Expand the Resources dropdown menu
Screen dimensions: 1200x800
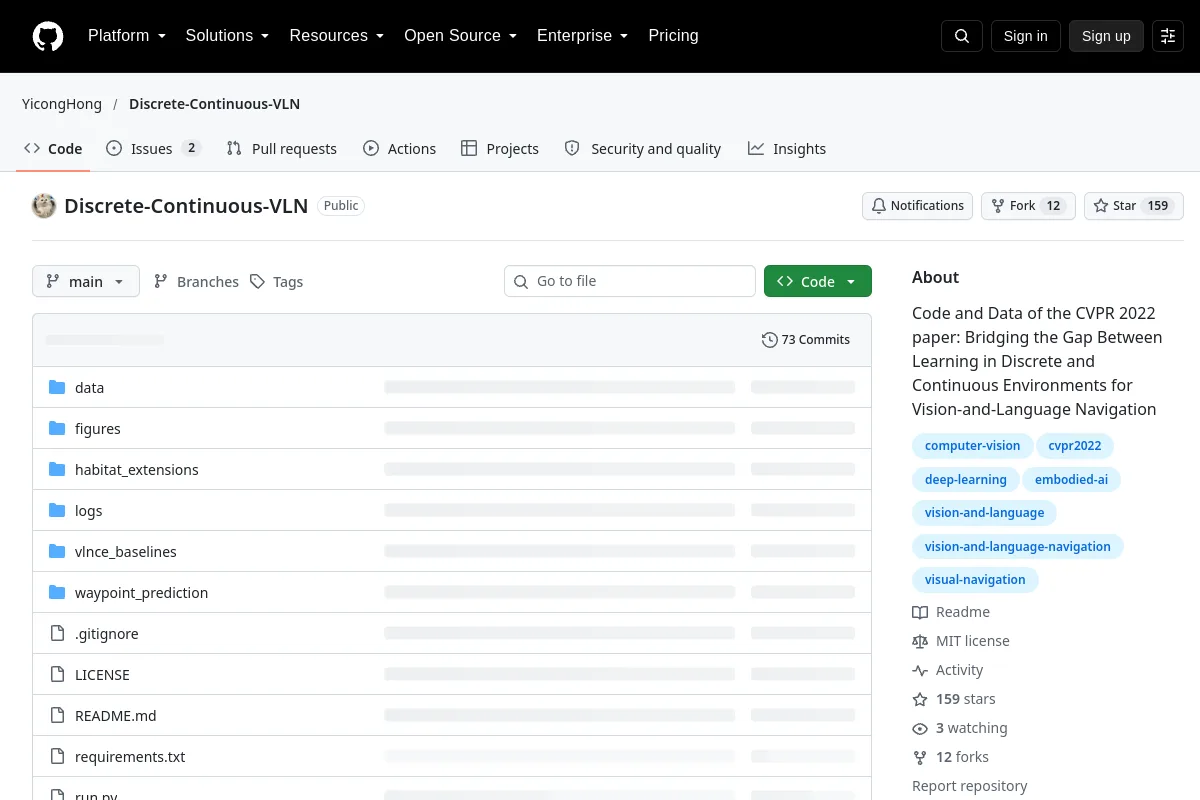[337, 36]
